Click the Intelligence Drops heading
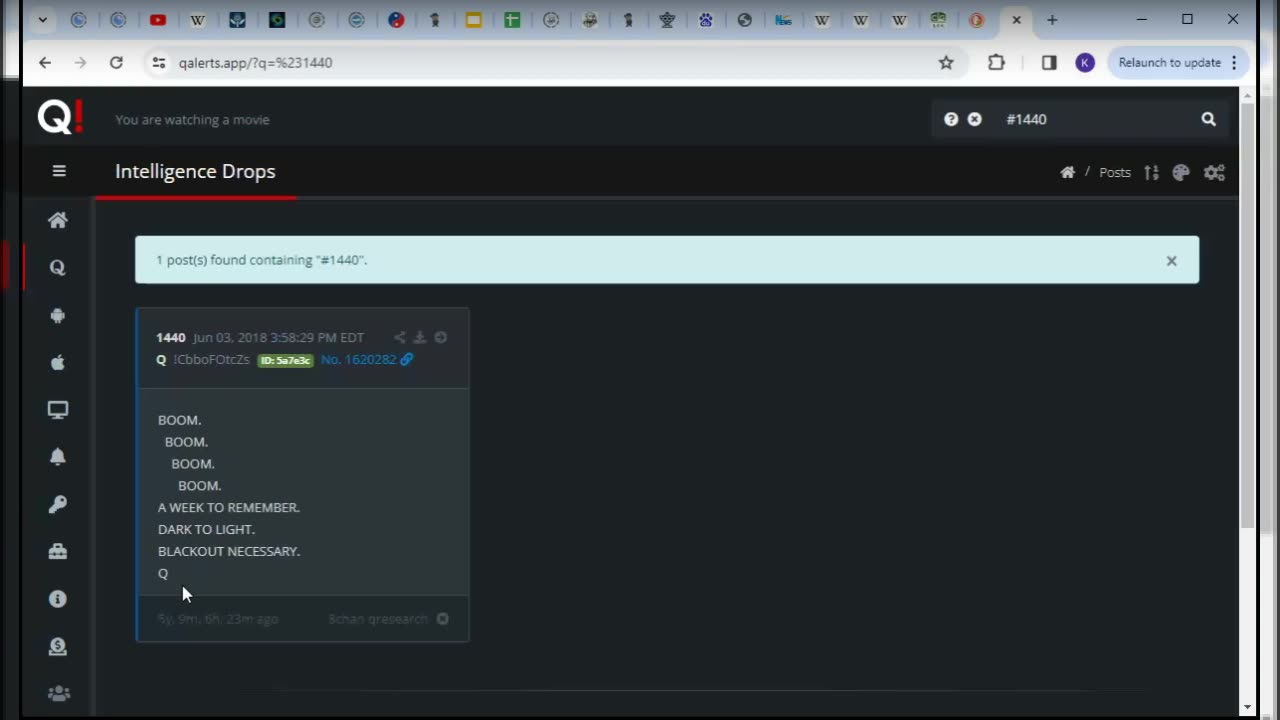This screenshot has height=720, width=1280. point(195,171)
